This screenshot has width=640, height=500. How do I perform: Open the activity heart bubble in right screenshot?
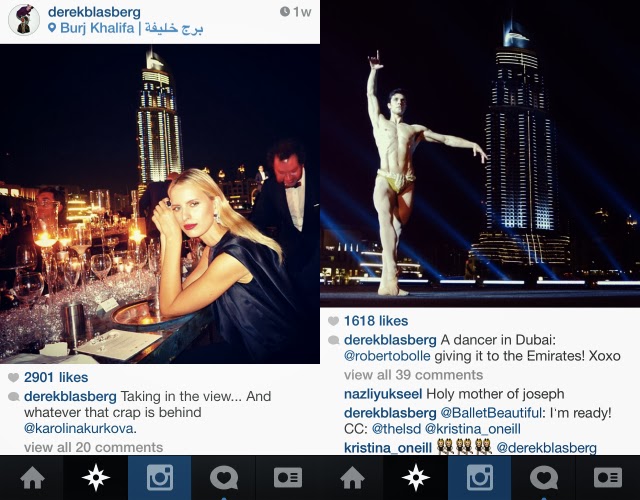point(543,478)
